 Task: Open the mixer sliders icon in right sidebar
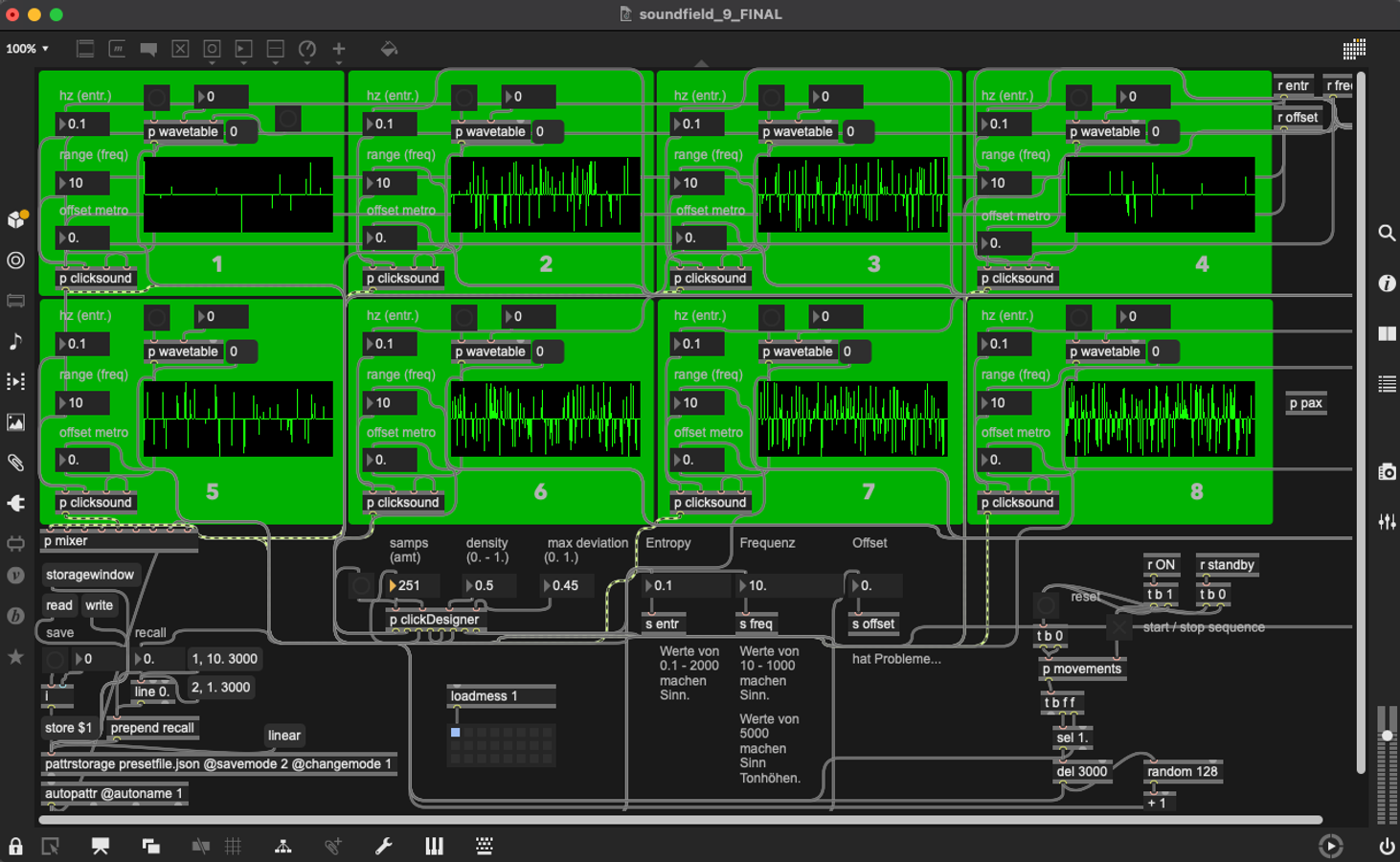[1386, 522]
